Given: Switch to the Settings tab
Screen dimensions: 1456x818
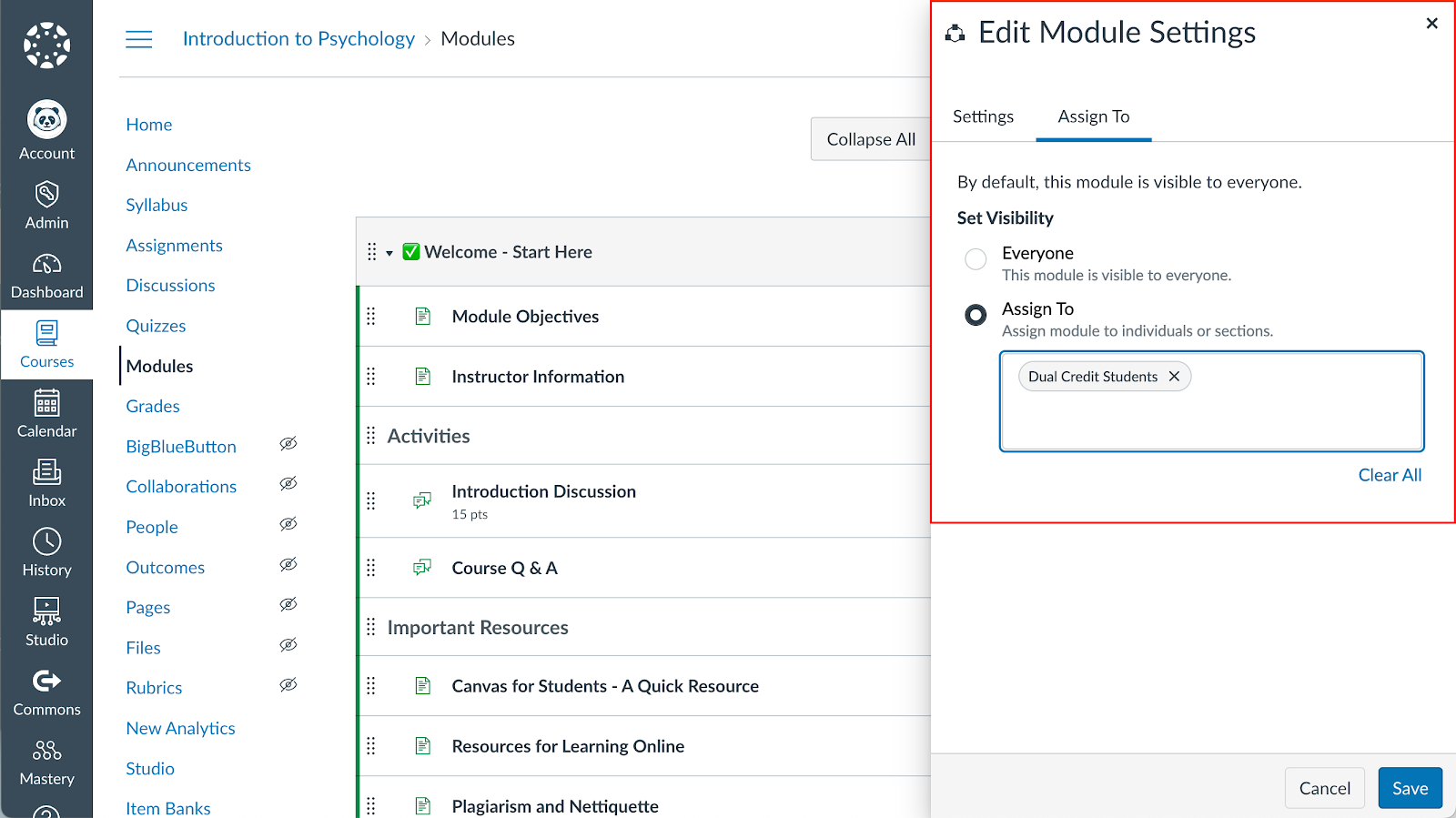Looking at the screenshot, I should point(983,116).
